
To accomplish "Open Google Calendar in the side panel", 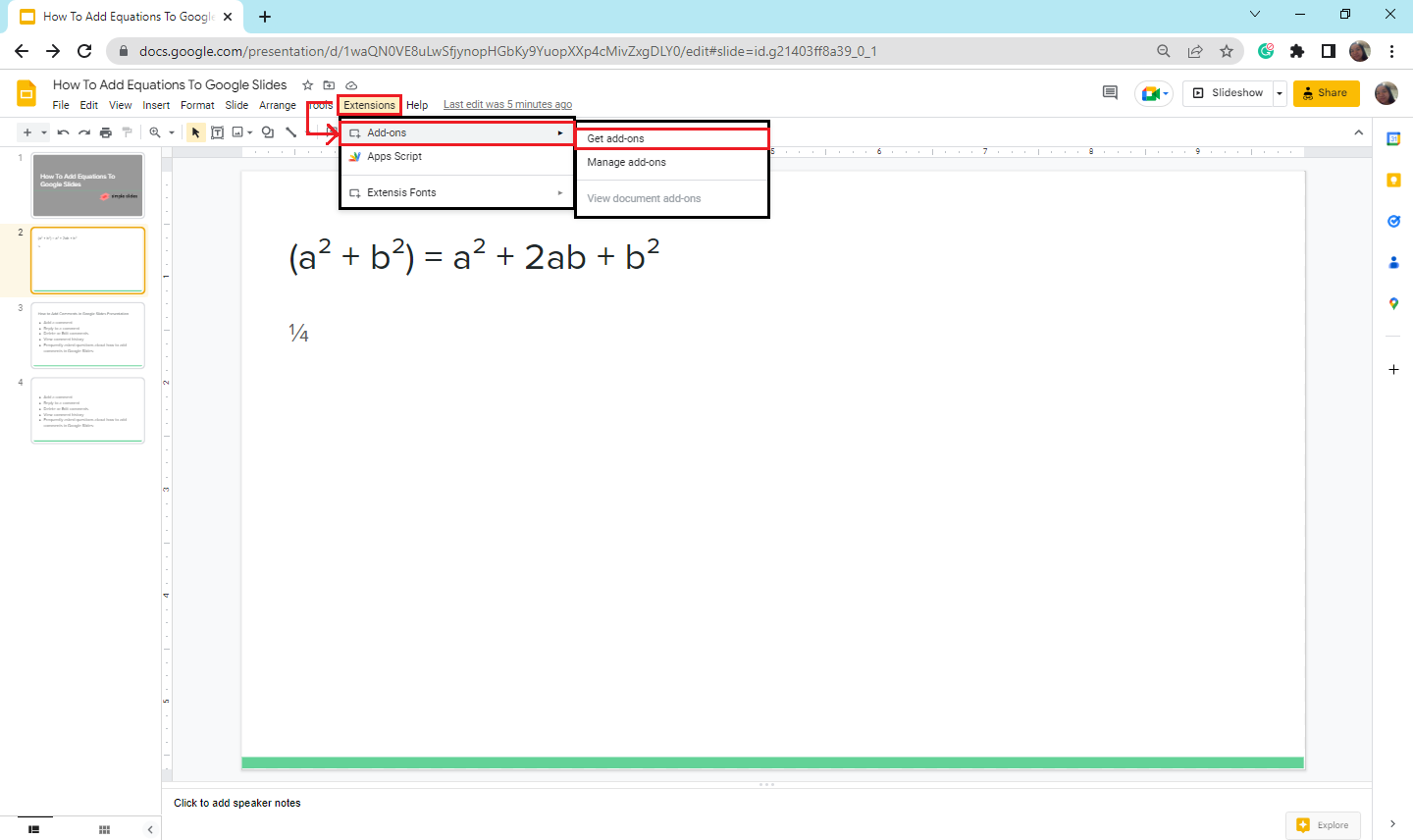I will (x=1393, y=139).
